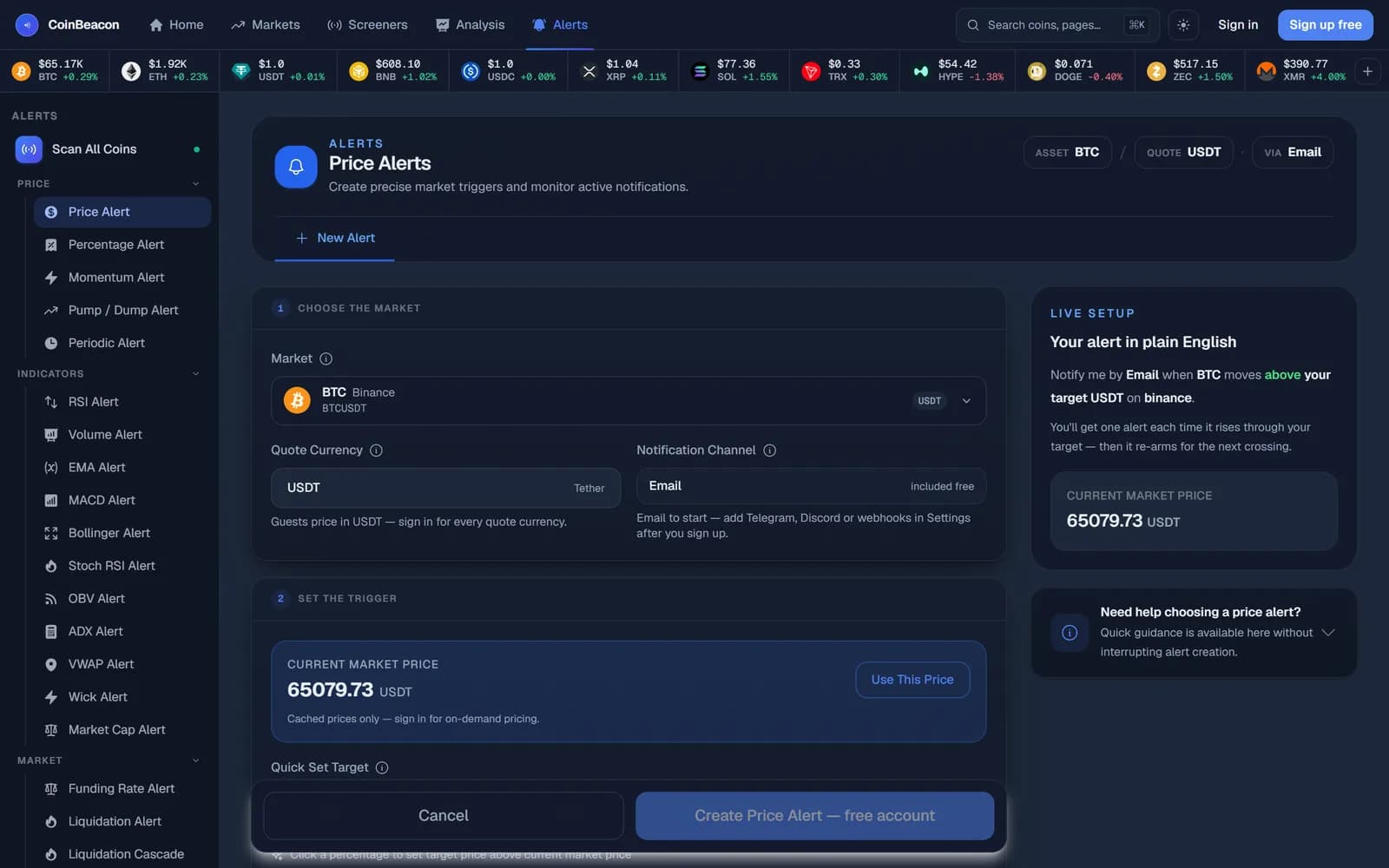Click the ETH ticker coin icon
Screen dimensions: 1389x868
131,71
